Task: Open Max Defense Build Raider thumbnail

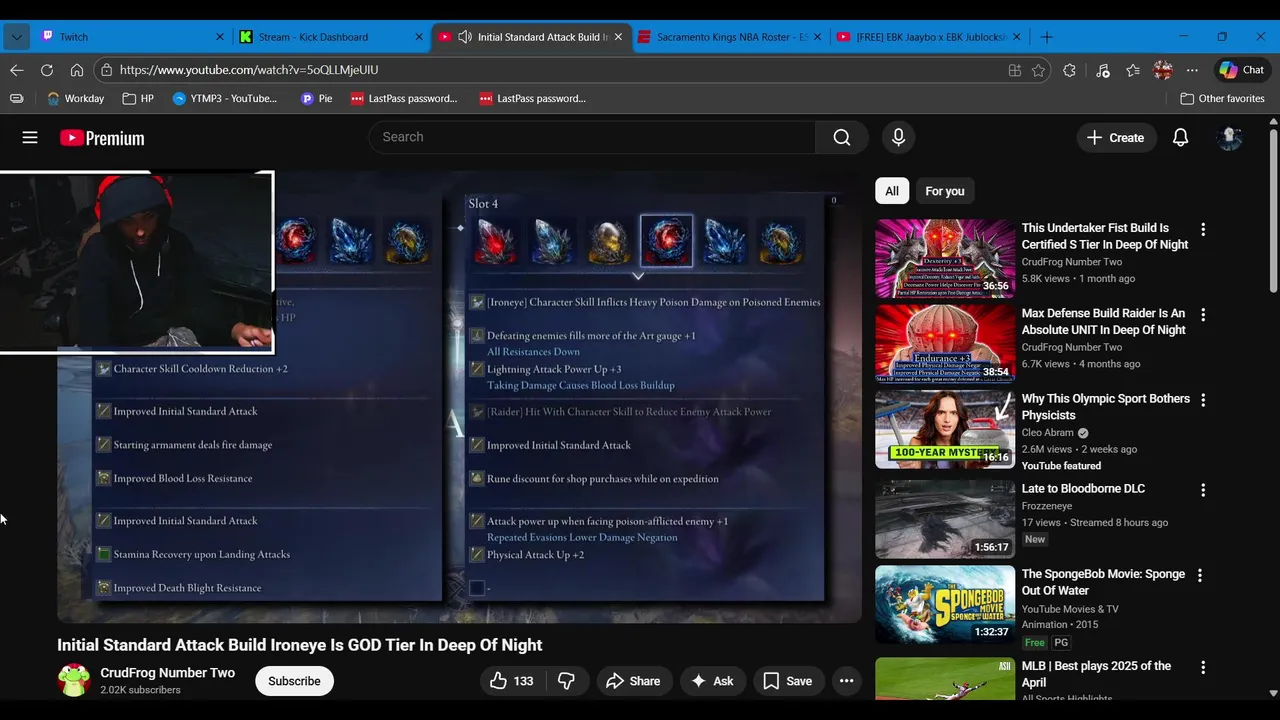Action: 945,344
